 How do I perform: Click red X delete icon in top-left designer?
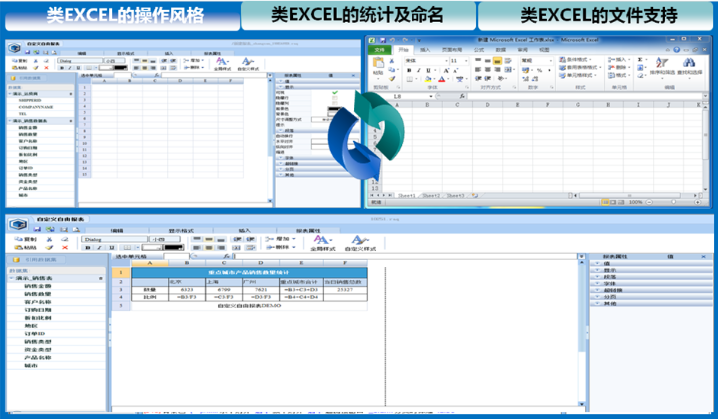click(x=46, y=68)
